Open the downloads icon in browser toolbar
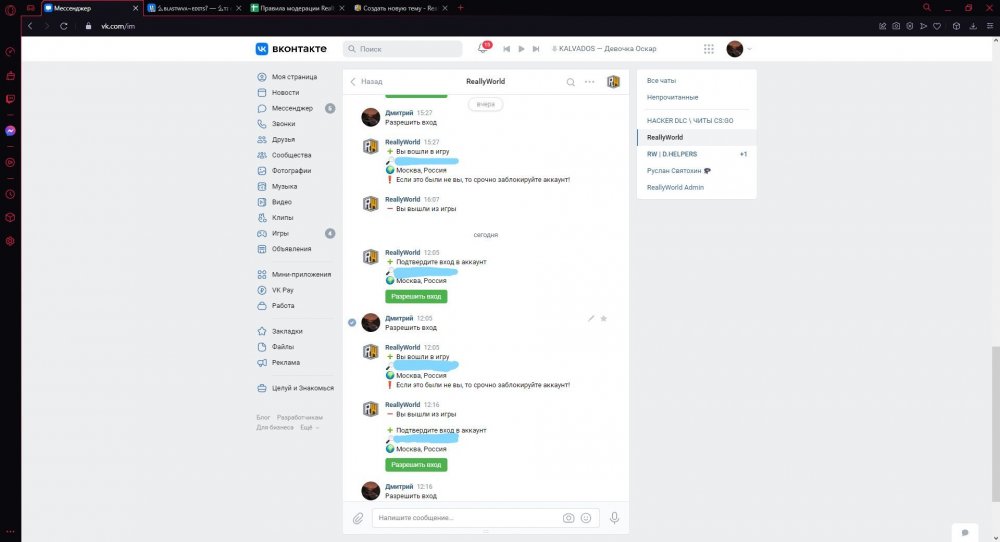Image resolution: width=1000 pixels, height=542 pixels. 973,26
